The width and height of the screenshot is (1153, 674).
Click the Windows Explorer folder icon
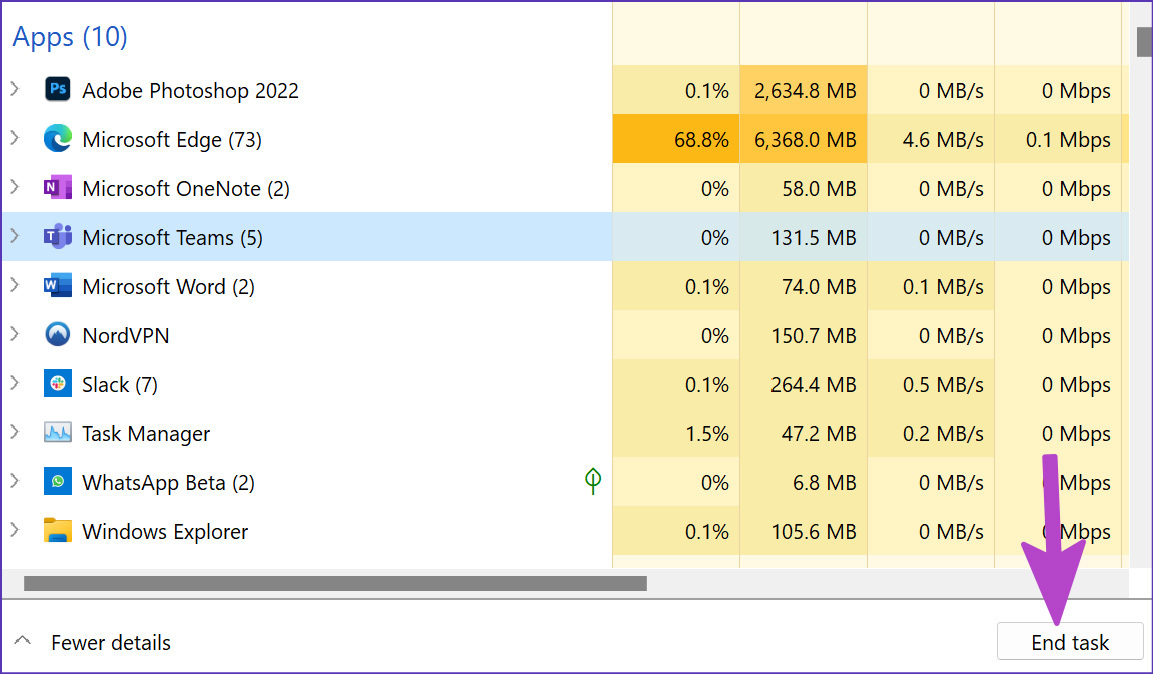[57, 531]
